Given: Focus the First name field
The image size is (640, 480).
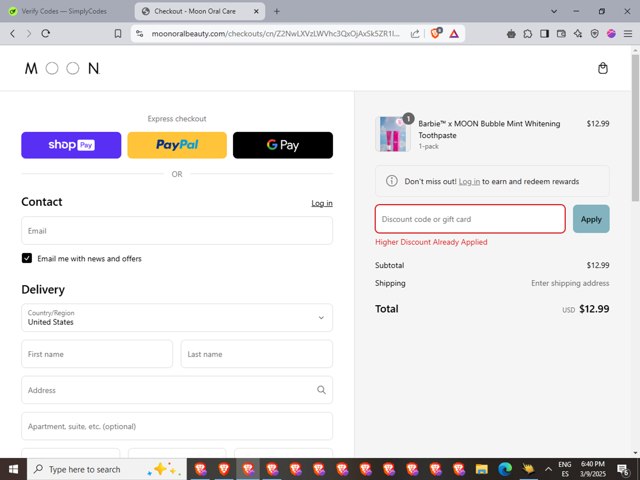Looking at the screenshot, I should (97, 354).
